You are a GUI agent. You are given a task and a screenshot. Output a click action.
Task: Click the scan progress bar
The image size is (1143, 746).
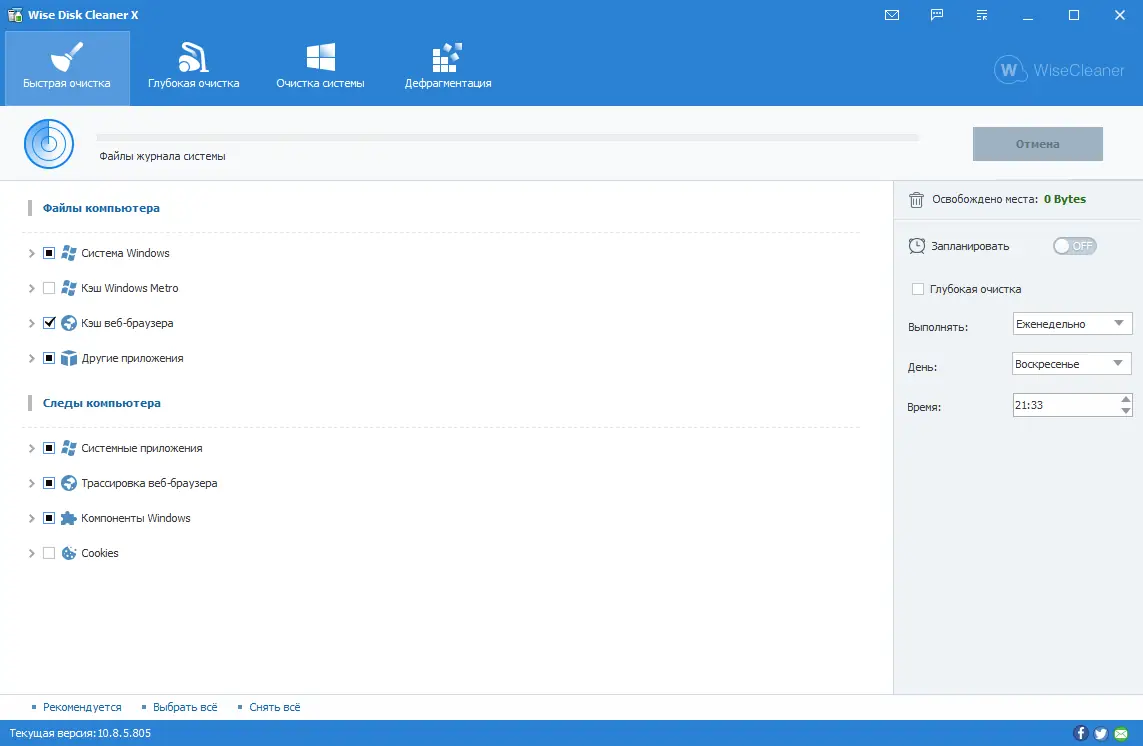point(507,137)
